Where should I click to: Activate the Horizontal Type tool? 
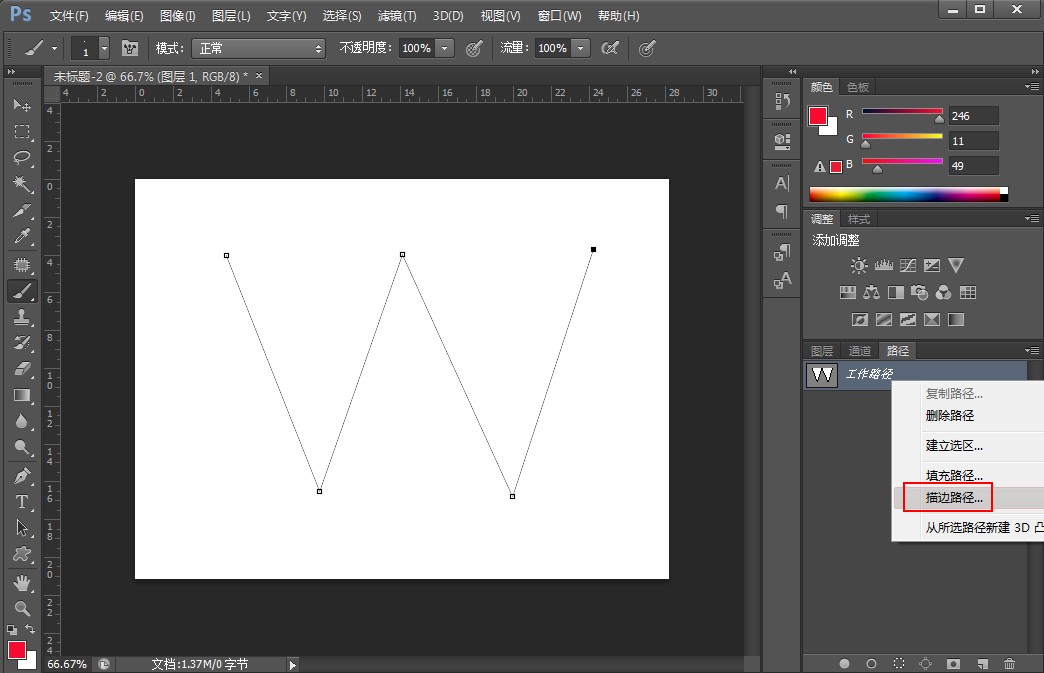pos(22,501)
